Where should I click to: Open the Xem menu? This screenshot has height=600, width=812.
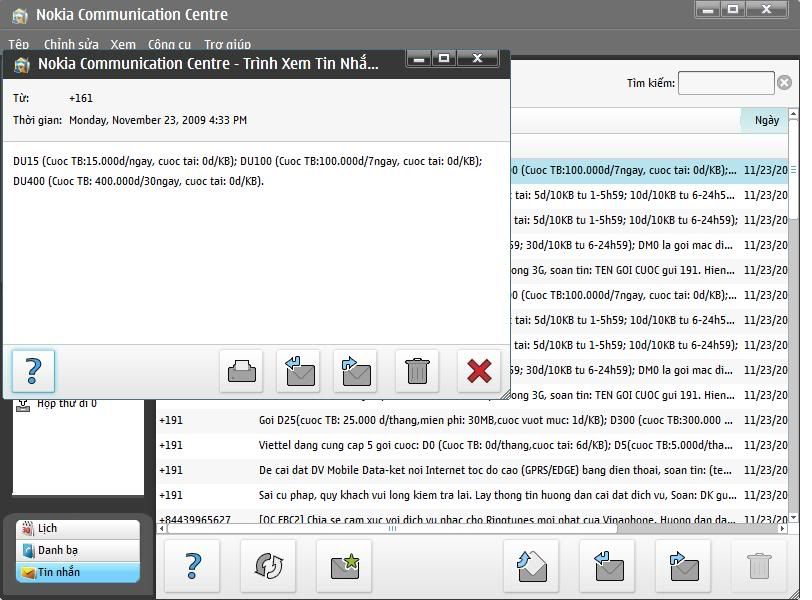click(123, 45)
